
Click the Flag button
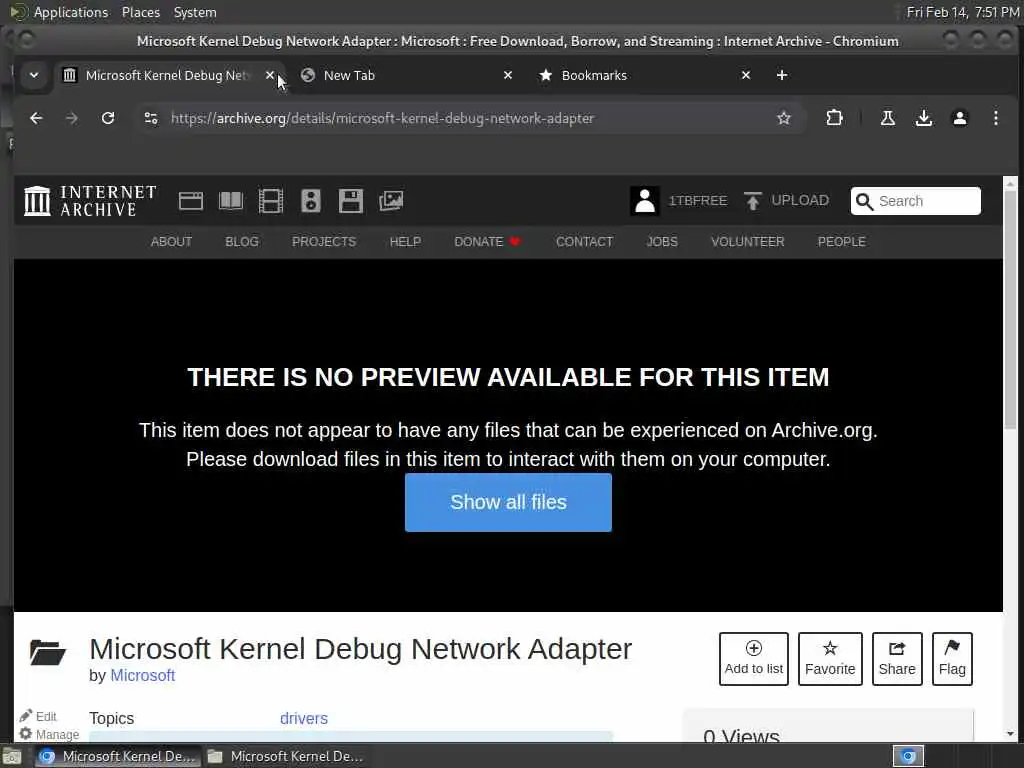pos(952,658)
